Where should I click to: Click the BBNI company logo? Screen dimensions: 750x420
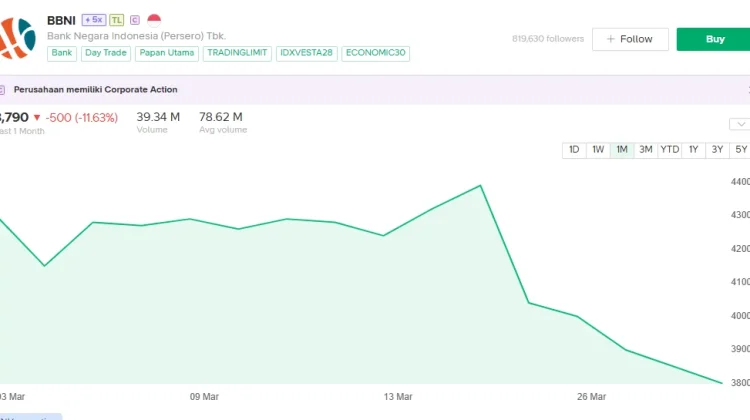(17, 39)
